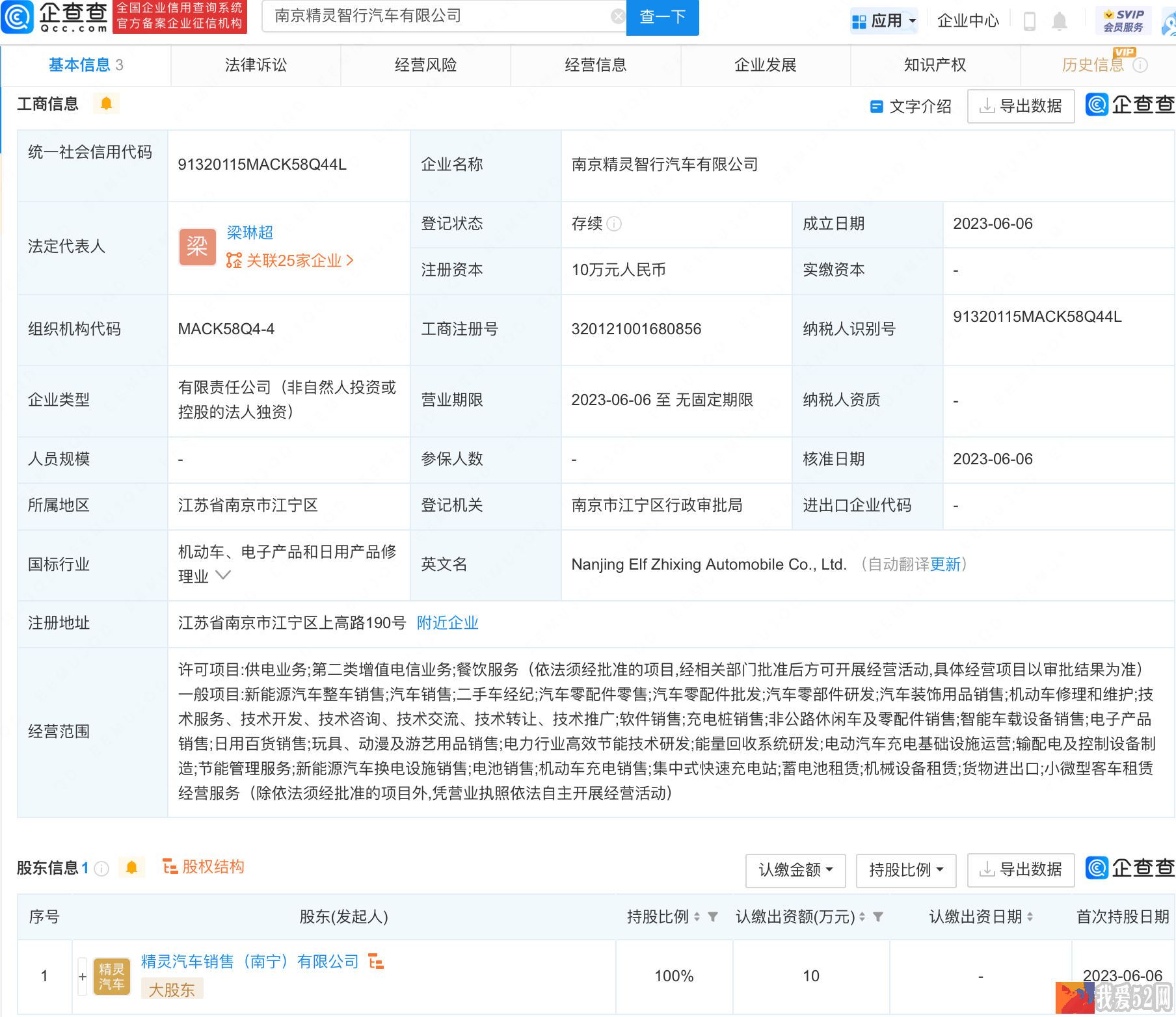
Task: Sort by 认缴出资日期 column arrows
Action: click(x=1030, y=917)
